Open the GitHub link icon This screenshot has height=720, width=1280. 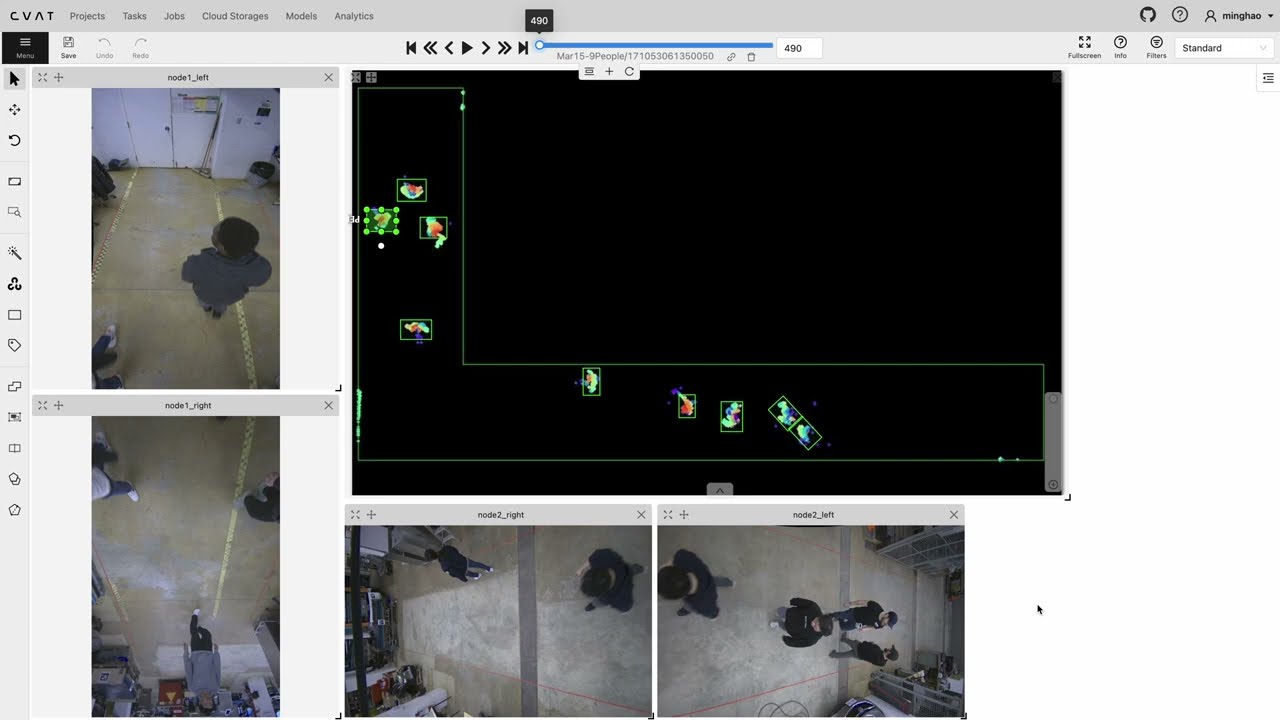click(1148, 15)
